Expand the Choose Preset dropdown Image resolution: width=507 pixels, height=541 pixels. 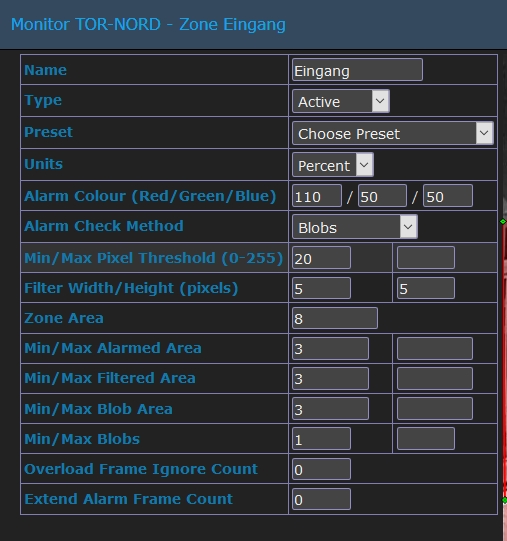pyautogui.click(x=392, y=133)
